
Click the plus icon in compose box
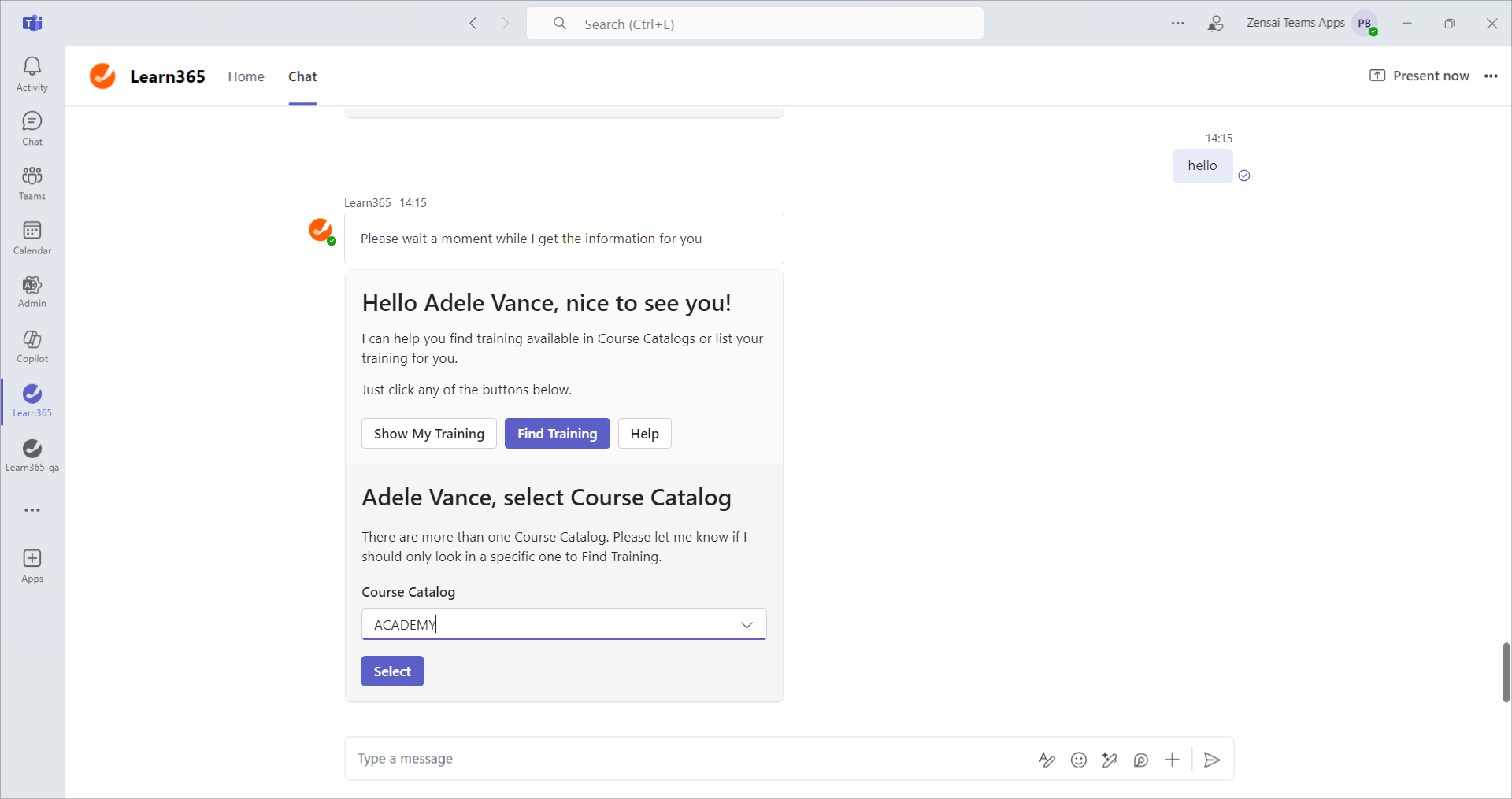[x=1172, y=760]
